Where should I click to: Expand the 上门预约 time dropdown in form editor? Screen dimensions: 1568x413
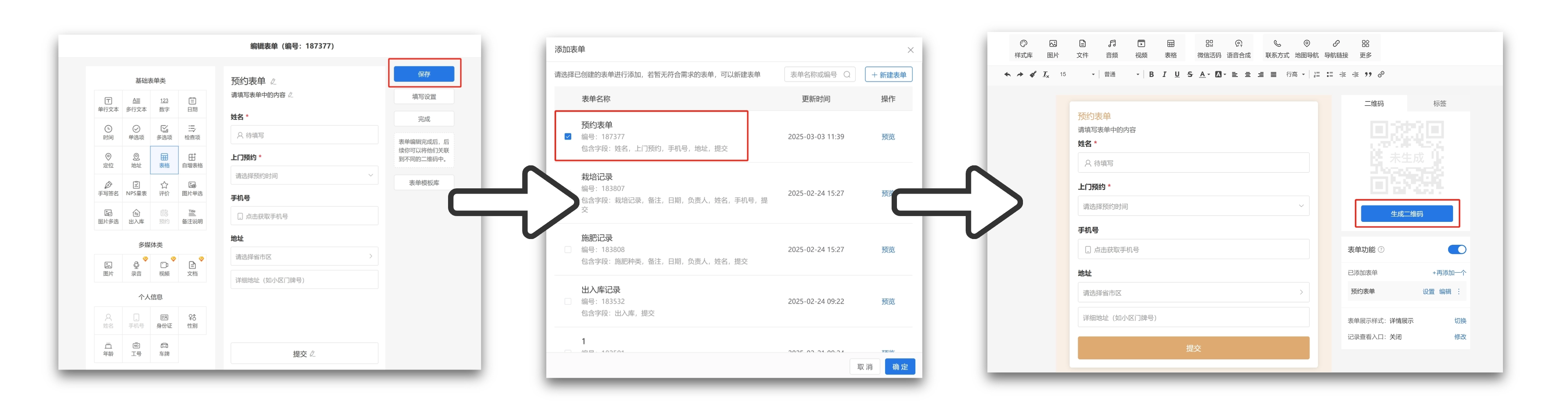pyautogui.click(x=304, y=176)
